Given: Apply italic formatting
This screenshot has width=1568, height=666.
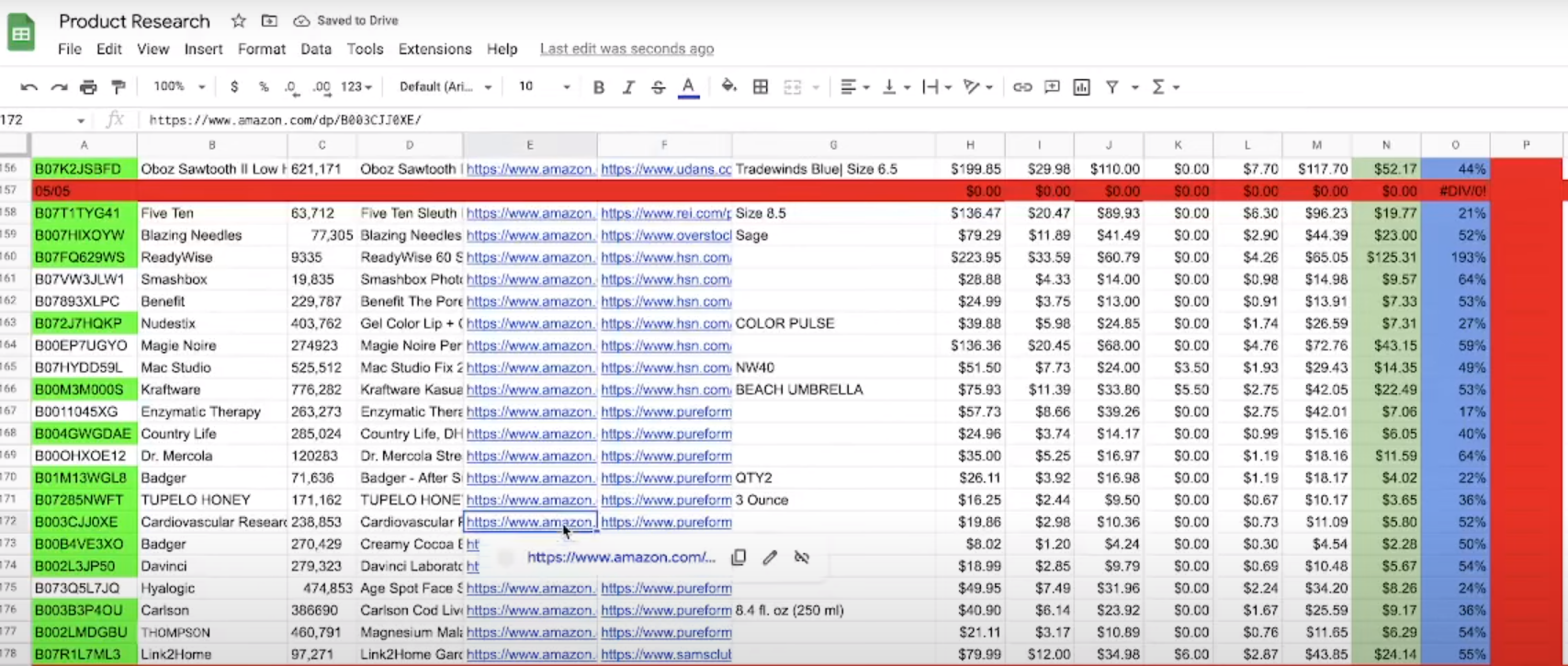Looking at the screenshot, I should pyautogui.click(x=628, y=87).
